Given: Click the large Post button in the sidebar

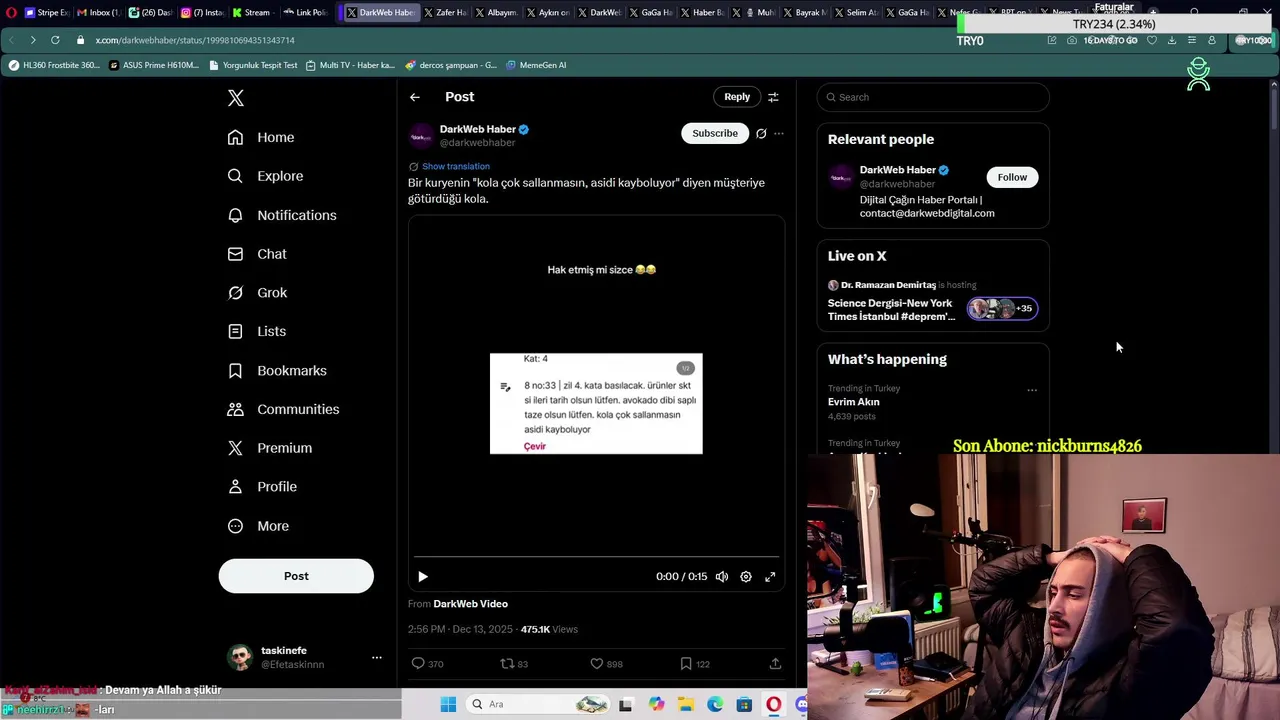Looking at the screenshot, I should (296, 576).
